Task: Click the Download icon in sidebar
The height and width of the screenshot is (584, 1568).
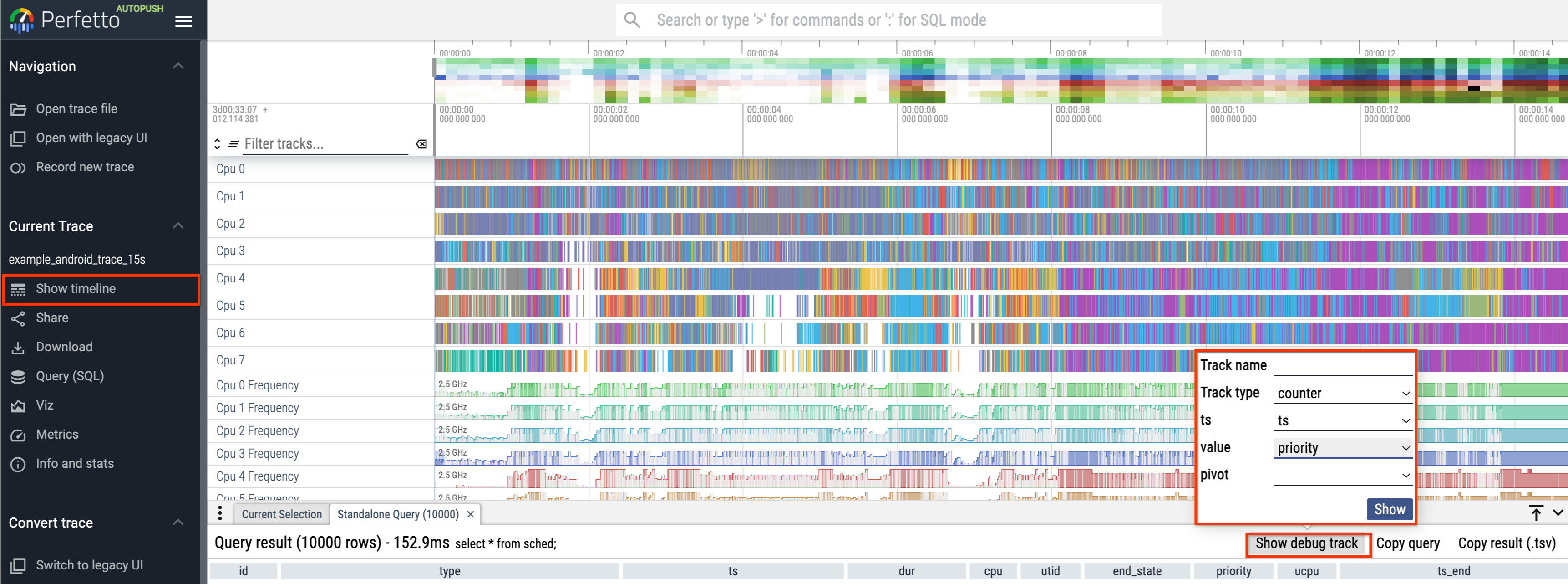Action: point(18,347)
